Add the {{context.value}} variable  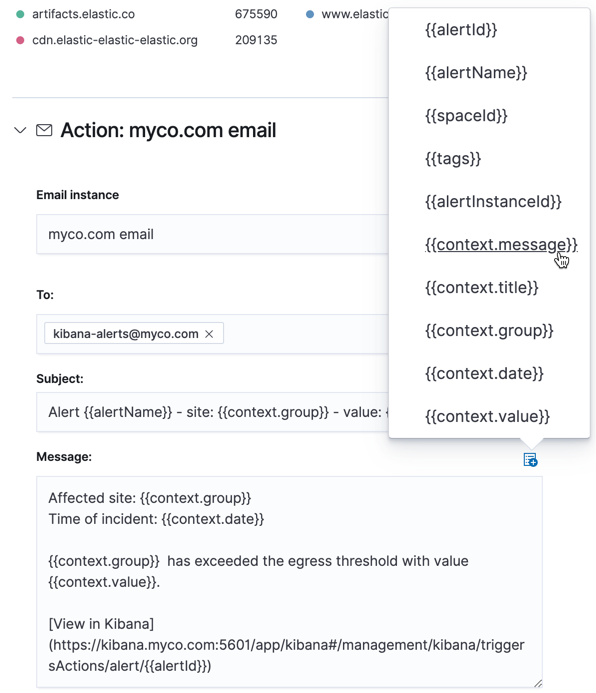487,416
